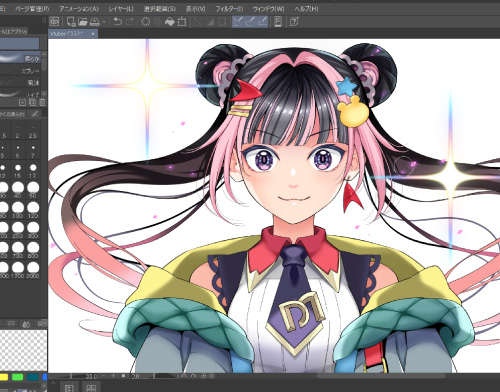The height and width of the screenshot is (392, 500).
Task: Click the Save icon in command bar
Action: (95, 22)
